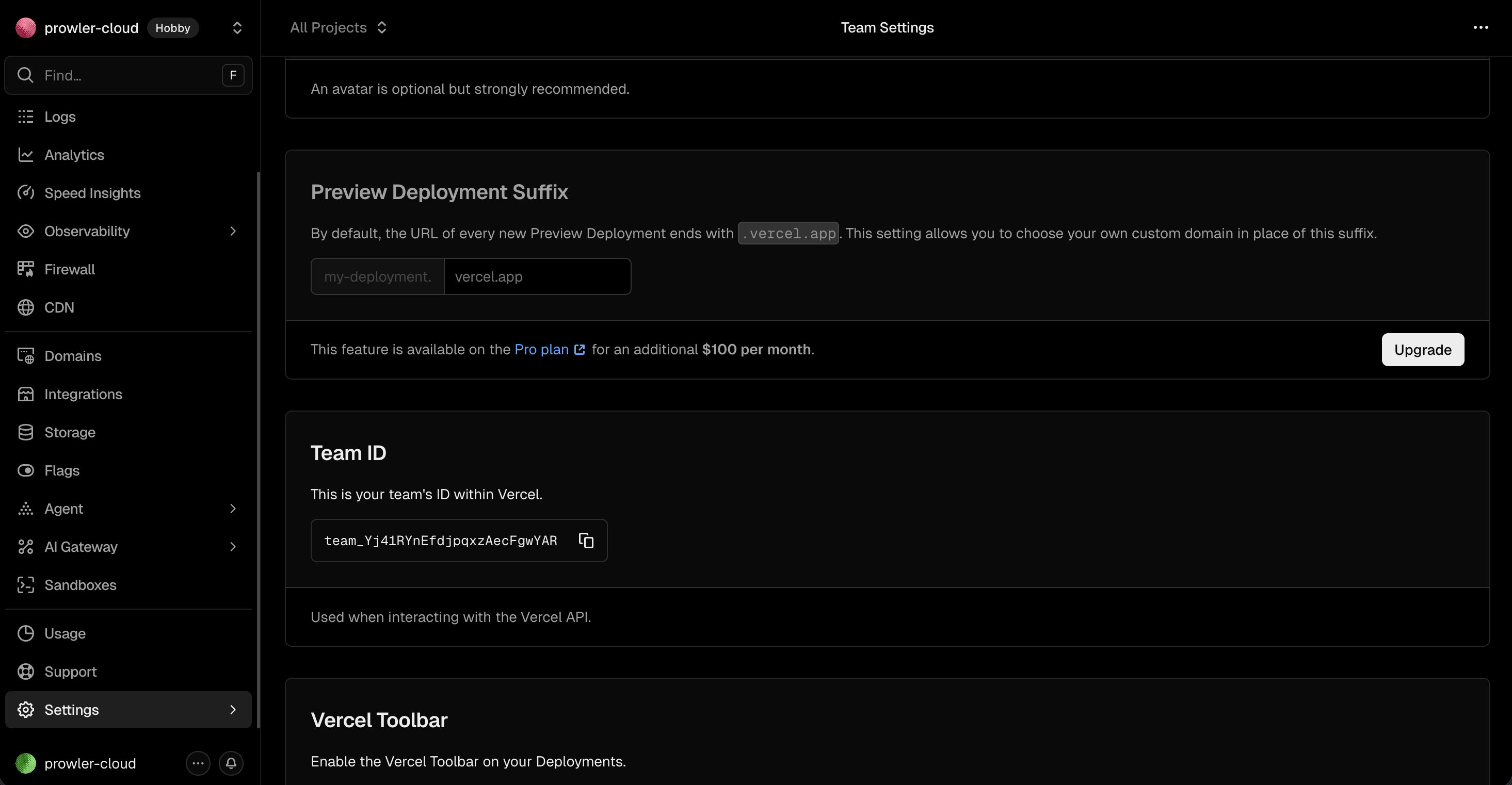Click the CDN globe icon
This screenshot has width=1512, height=785.
[26, 307]
